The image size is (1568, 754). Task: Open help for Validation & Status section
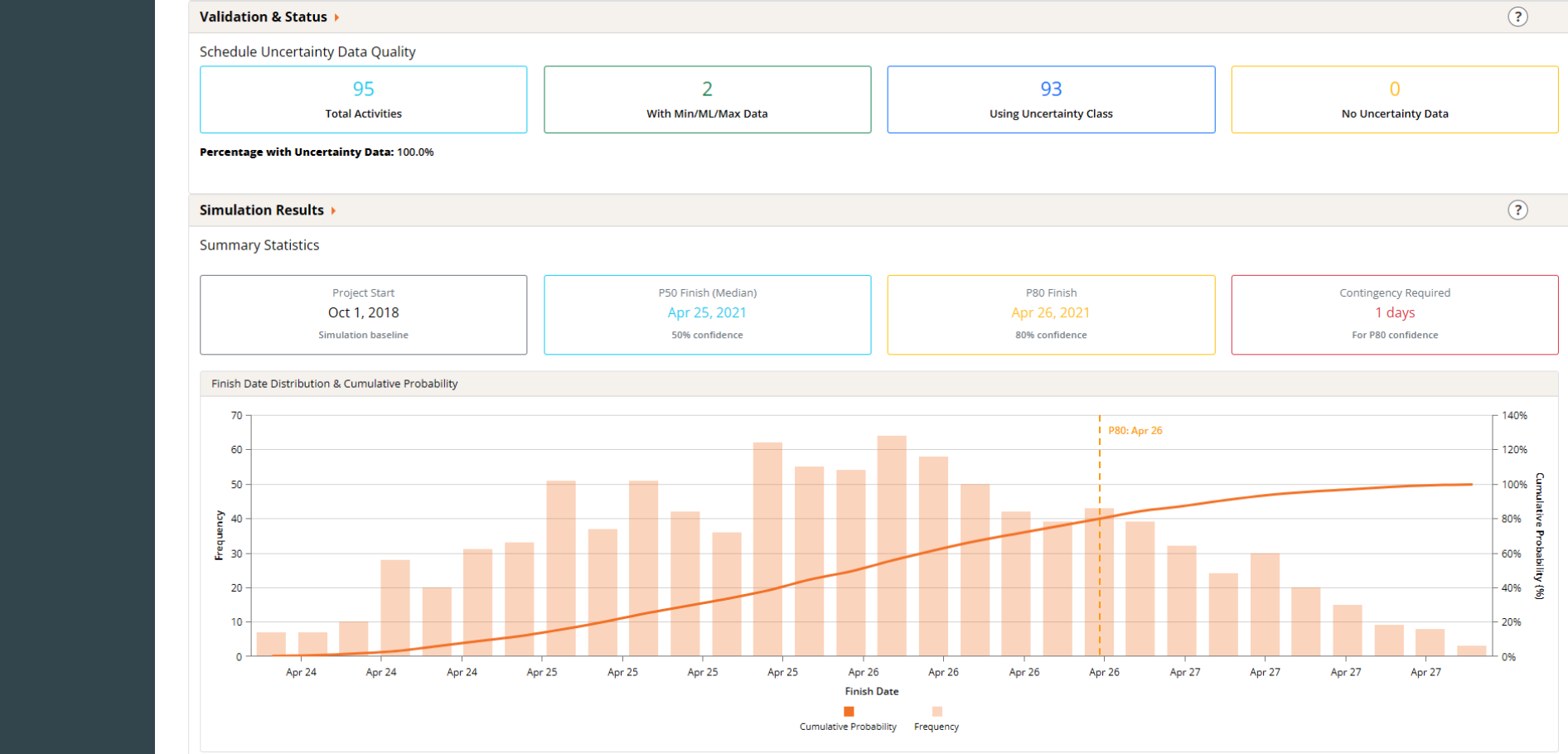click(1517, 17)
